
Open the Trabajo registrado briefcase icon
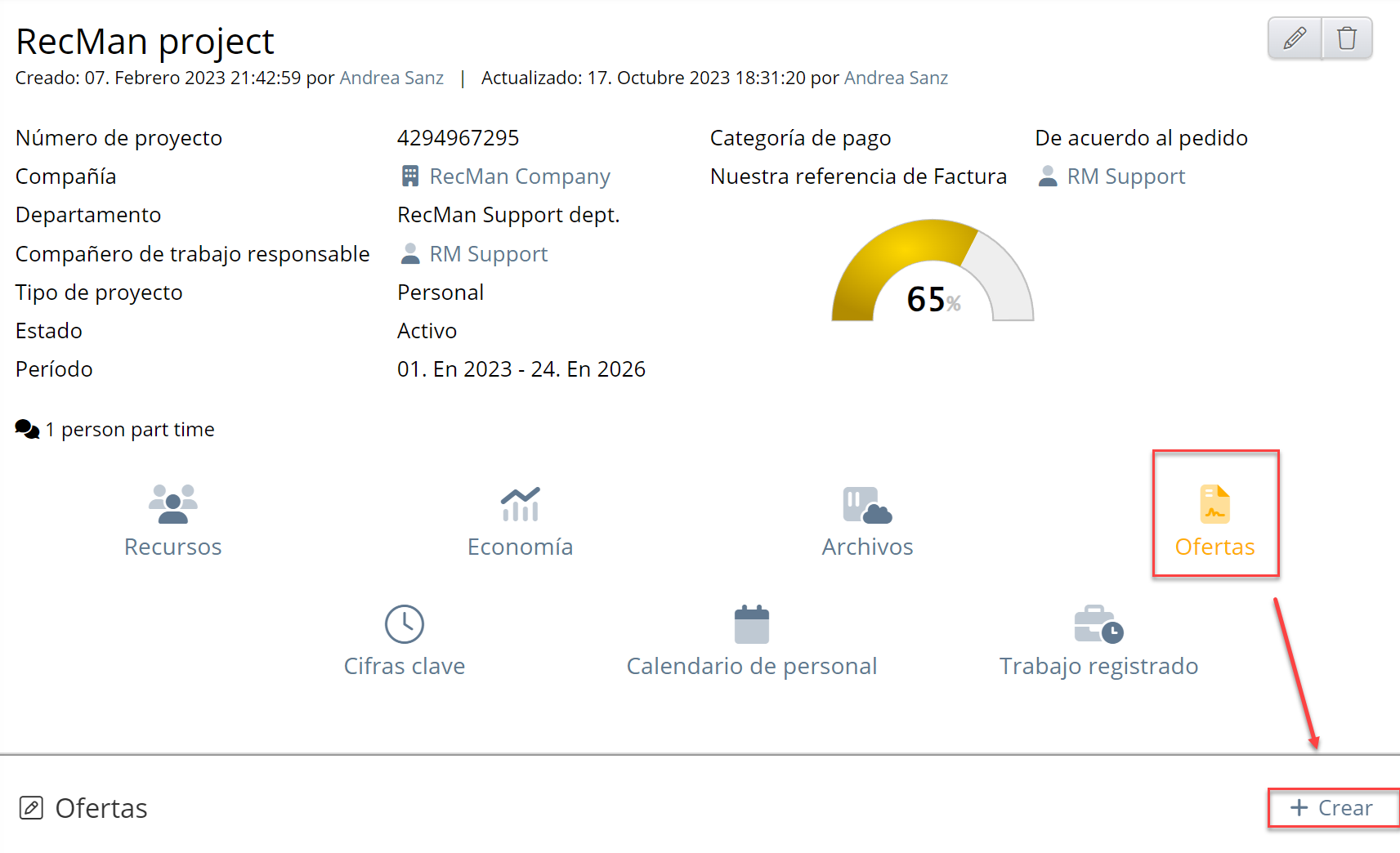(x=1098, y=624)
